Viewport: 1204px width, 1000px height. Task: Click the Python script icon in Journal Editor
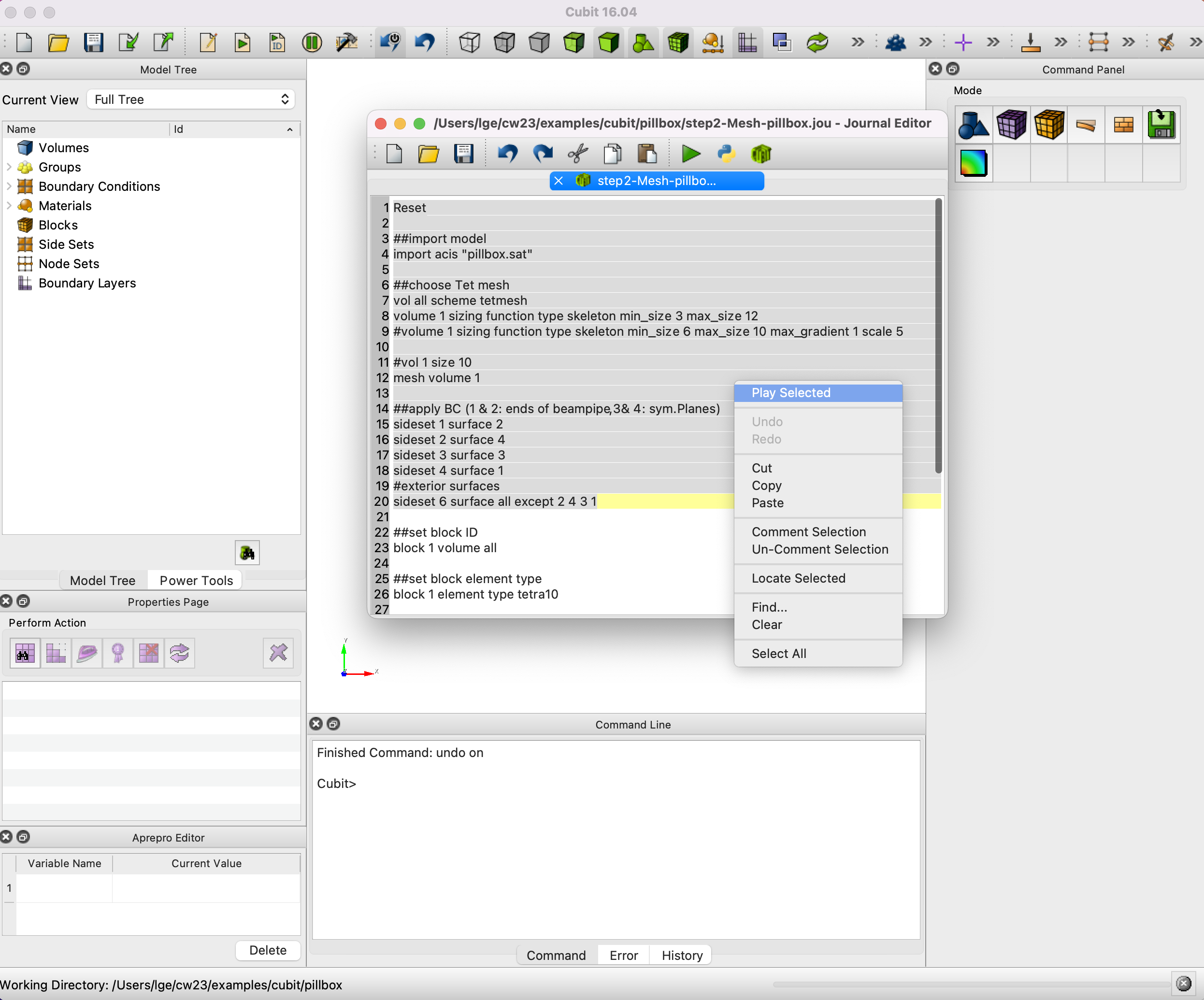pos(726,154)
